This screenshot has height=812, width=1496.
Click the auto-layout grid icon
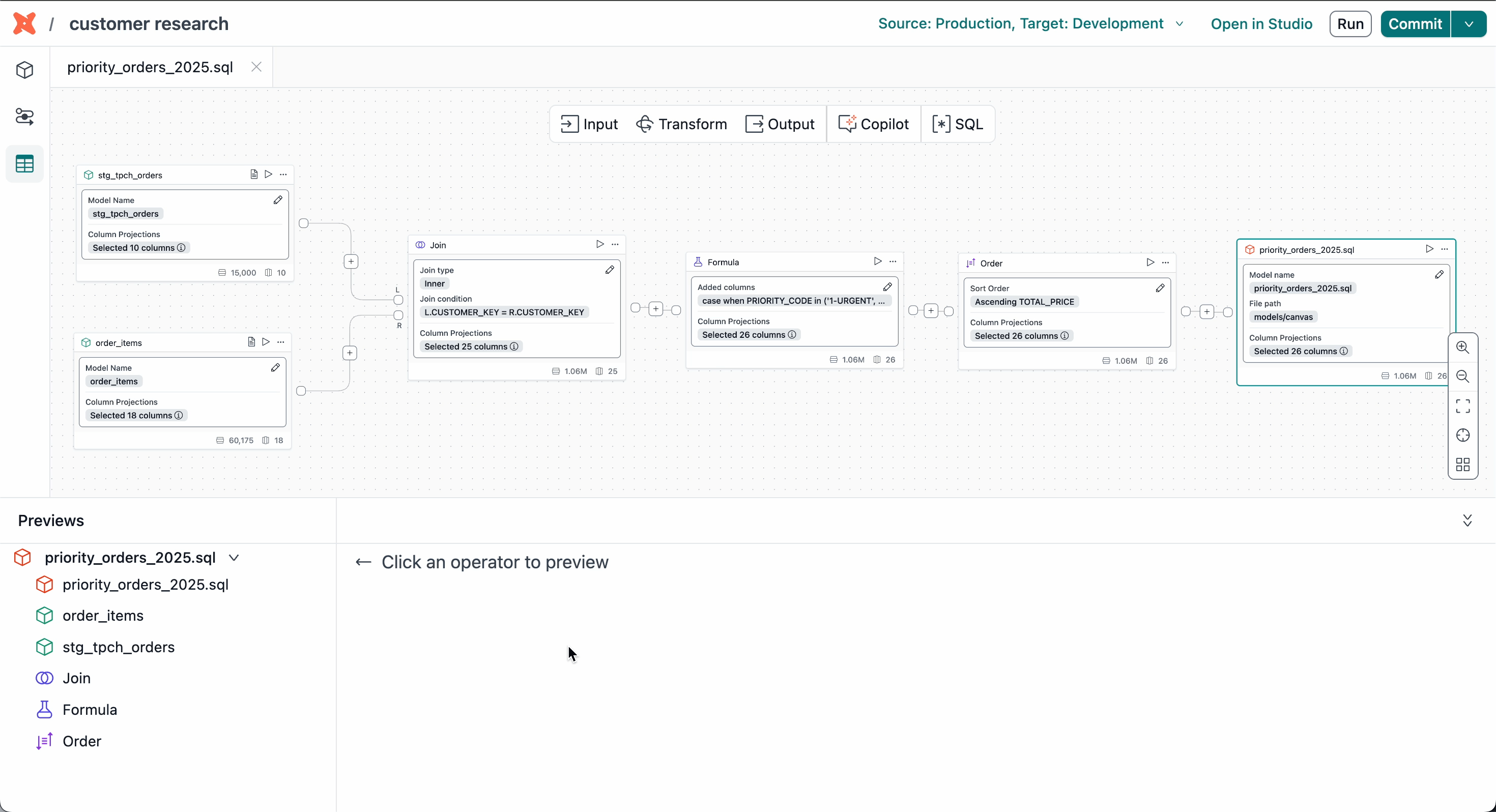pyautogui.click(x=1462, y=465)
